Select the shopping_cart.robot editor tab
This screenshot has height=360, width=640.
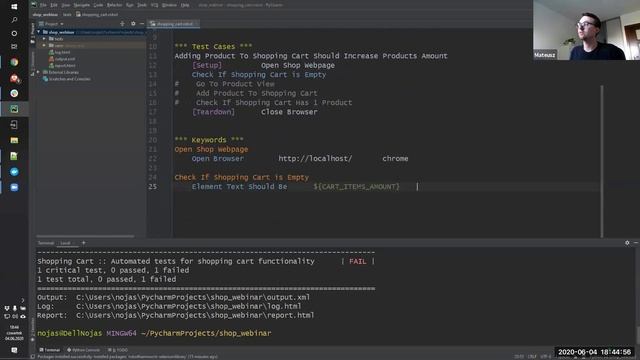[174, 24]
